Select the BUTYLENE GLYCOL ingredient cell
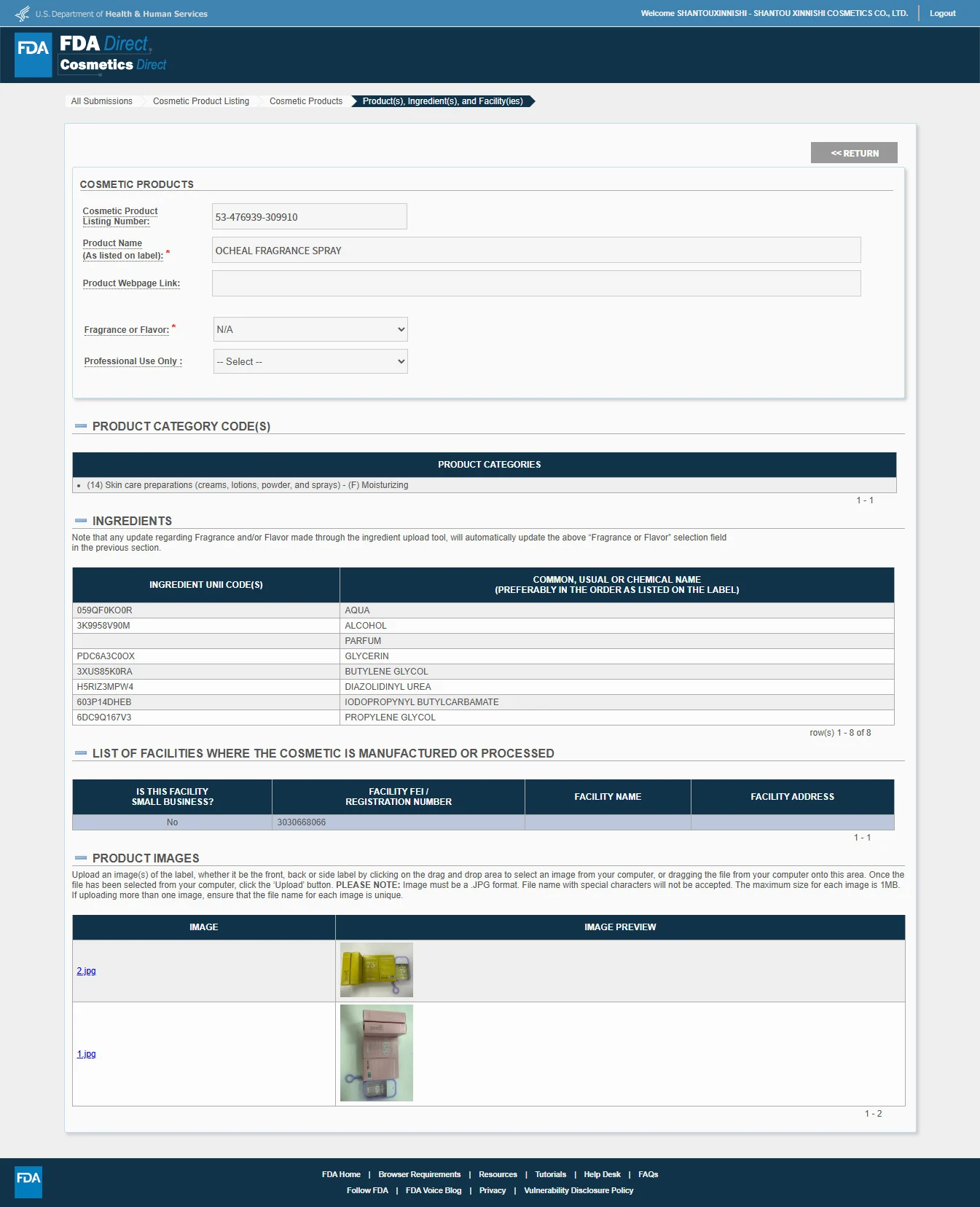 point(617,672)
